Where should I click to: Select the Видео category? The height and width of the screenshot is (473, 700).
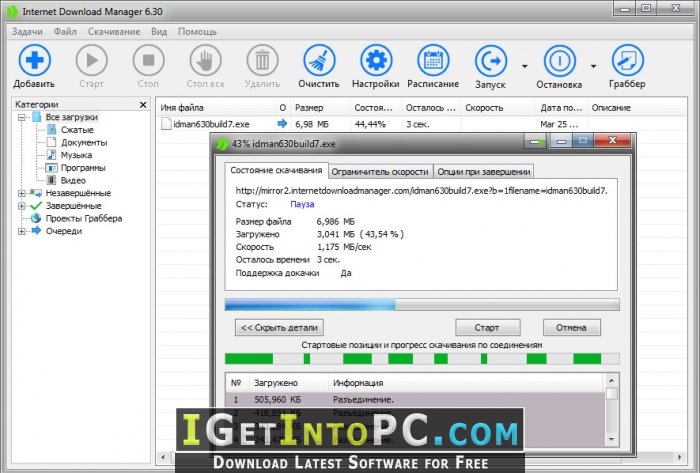coord(73,181)
